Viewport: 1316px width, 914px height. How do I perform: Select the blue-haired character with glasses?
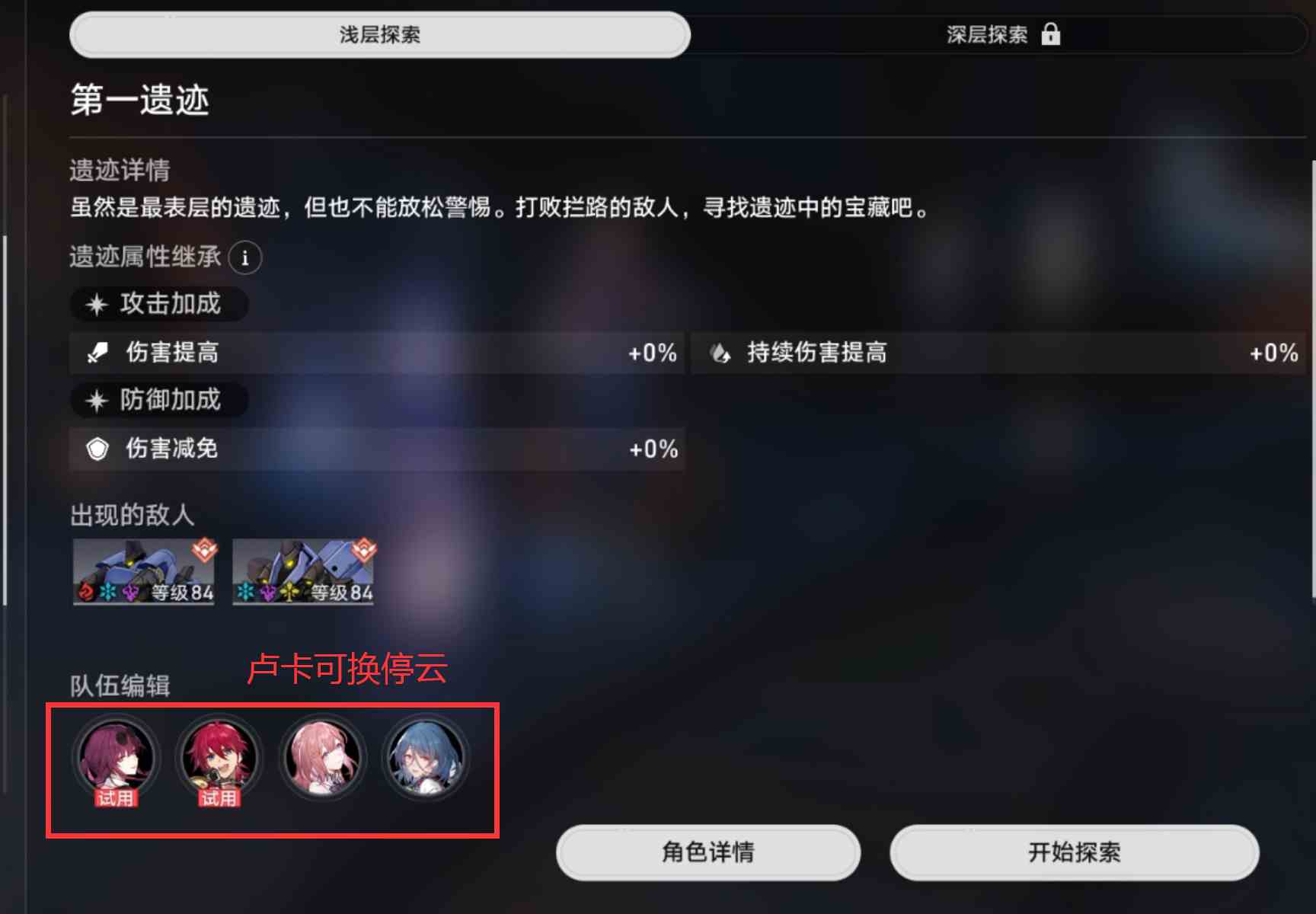[426, 757]
